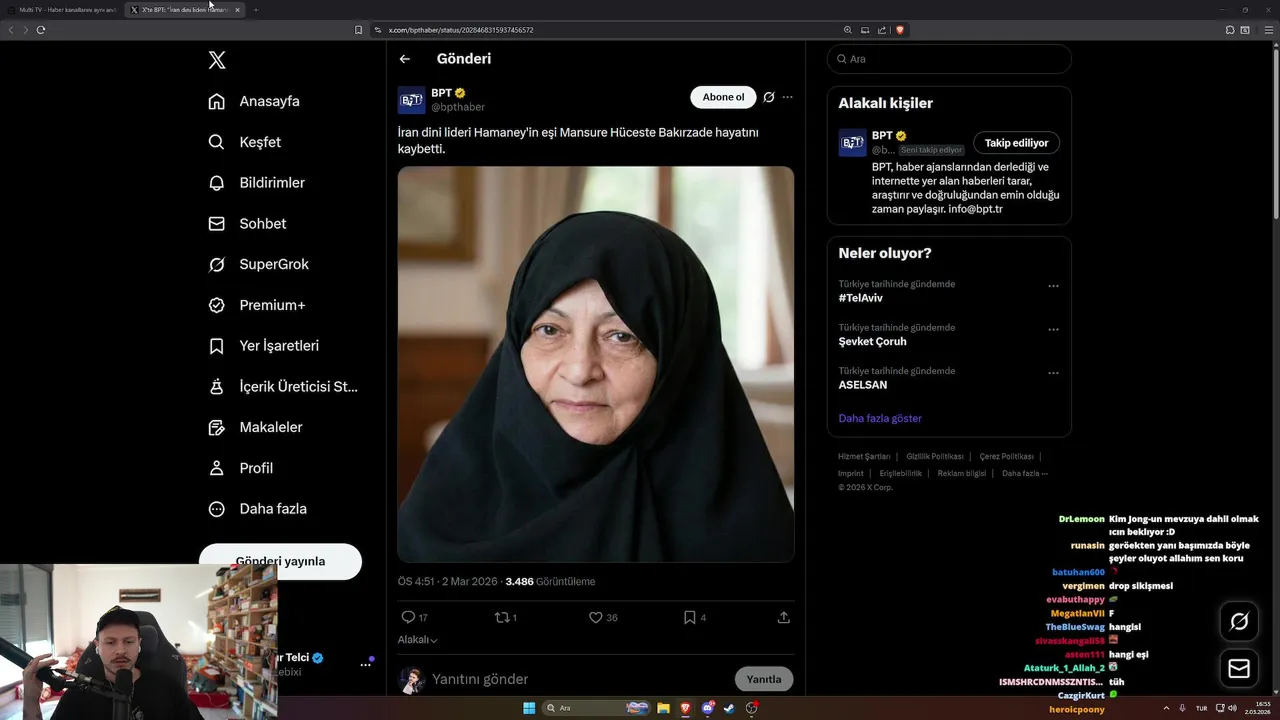Click the address bar URL
This screenshot has width=1280, height=720.
click(x=461, y=30)
